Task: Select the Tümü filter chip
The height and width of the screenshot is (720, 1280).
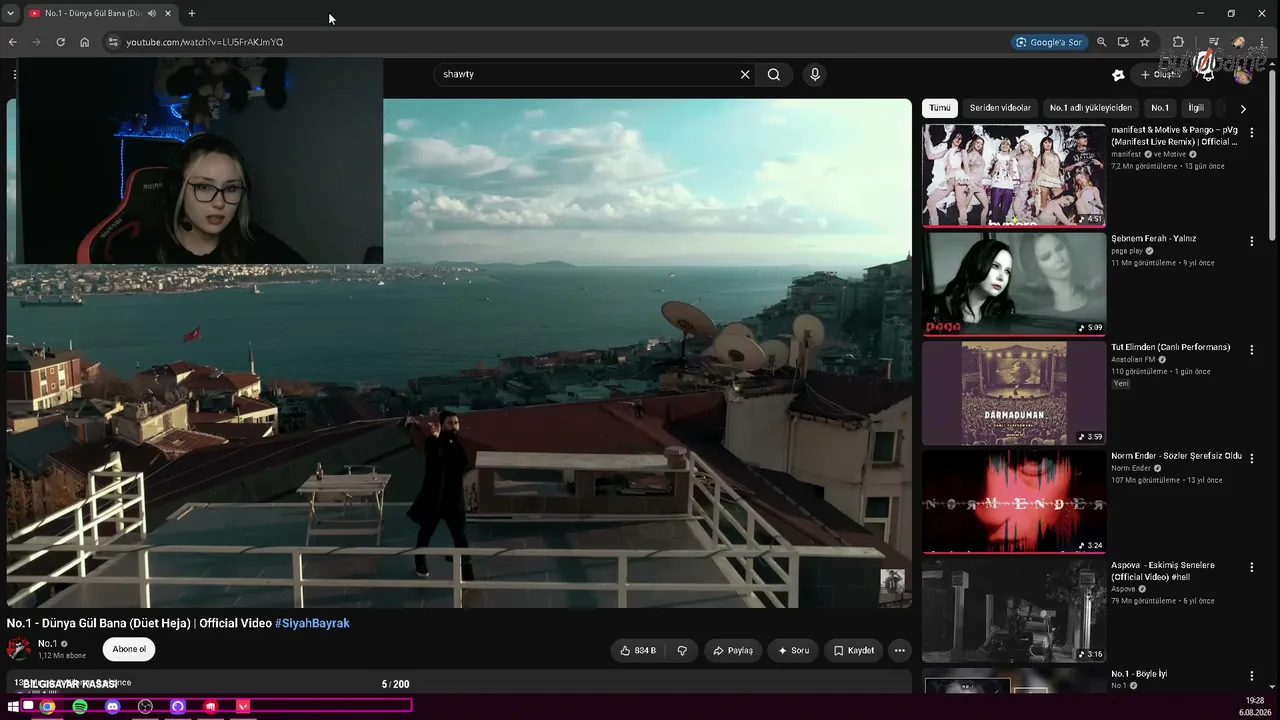Action: tap(940, 108)
